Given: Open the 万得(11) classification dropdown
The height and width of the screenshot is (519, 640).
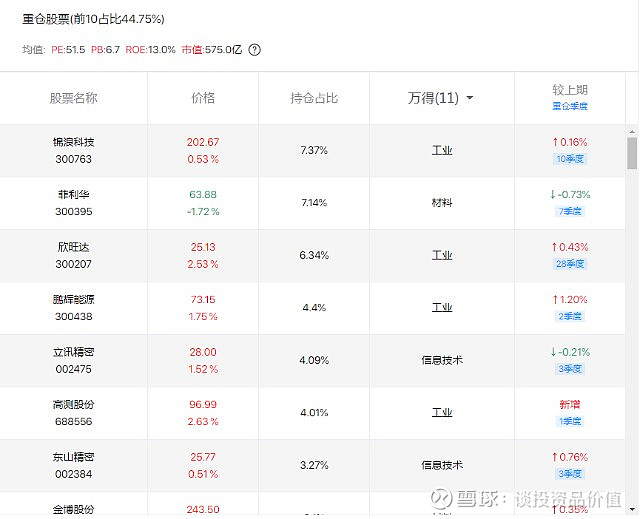Looking at the screenshot, I should [x=441, y=98].
